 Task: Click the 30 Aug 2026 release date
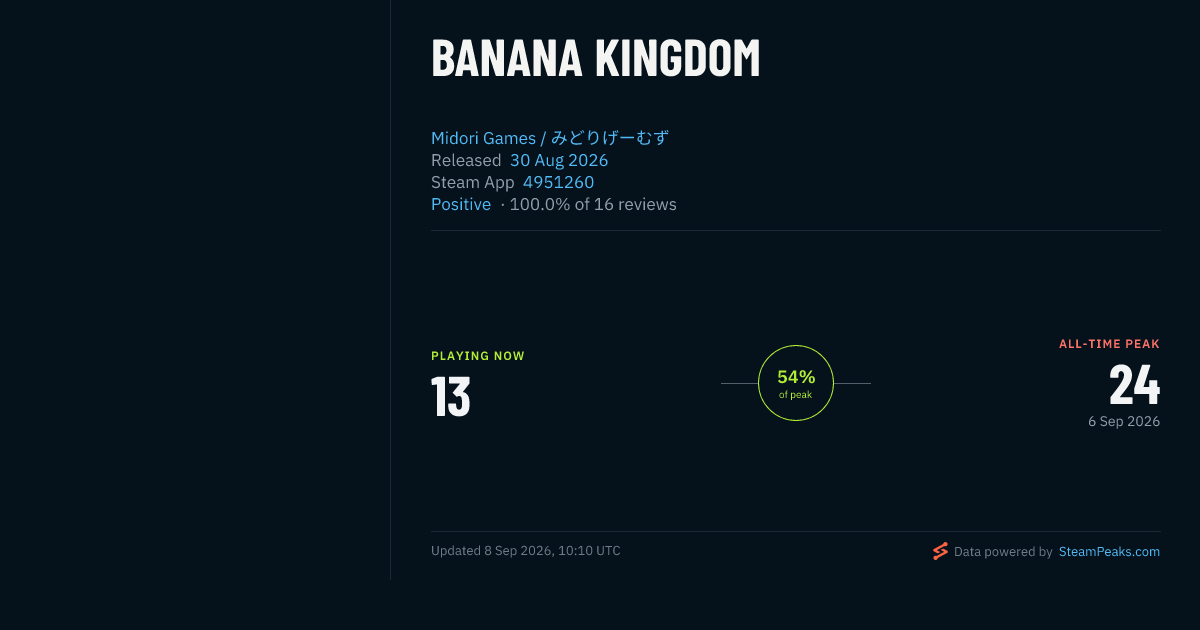[559, 160]
